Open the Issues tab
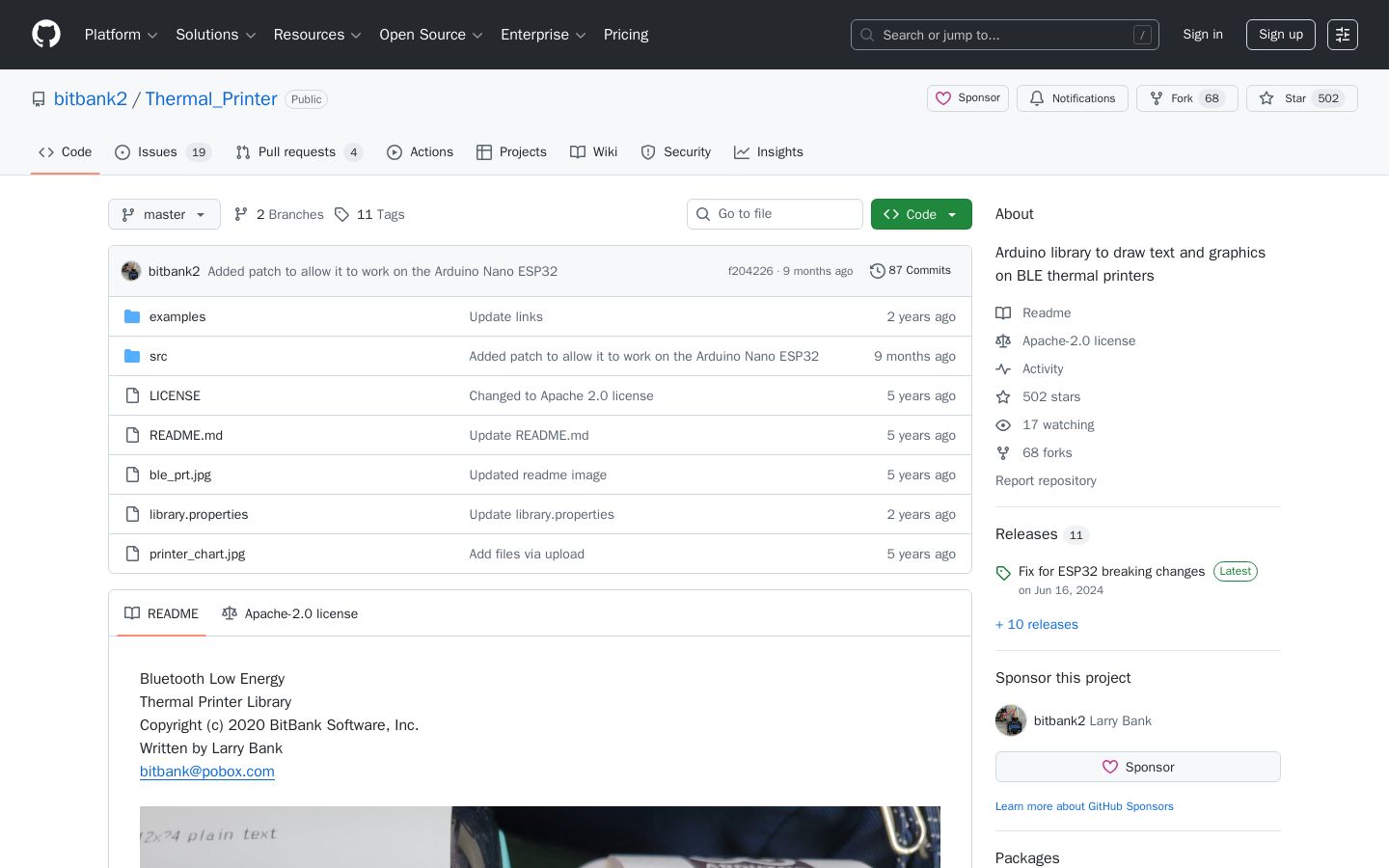1389x868 pixels. [x=163, y=152]
